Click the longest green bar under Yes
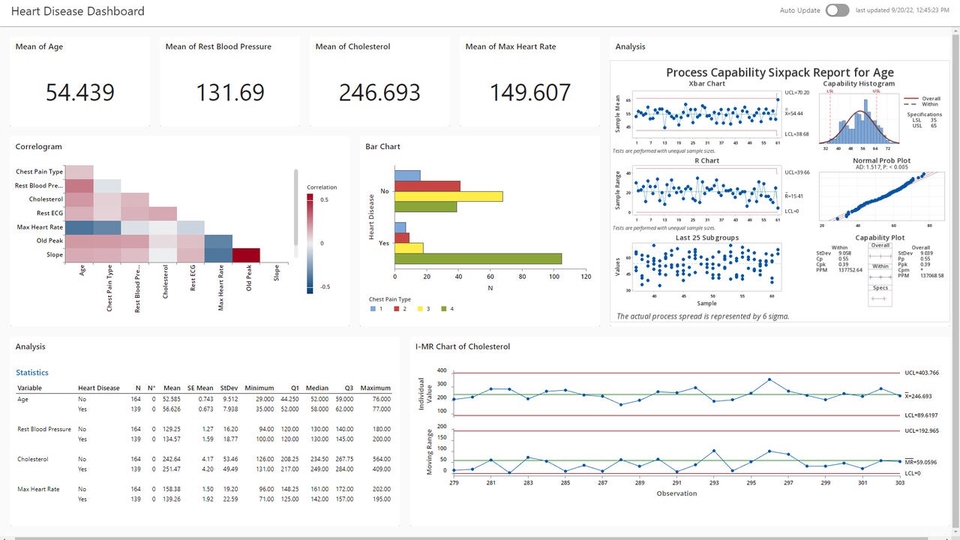The height and width of the screenshot is (540, 960). click(478, 259)
